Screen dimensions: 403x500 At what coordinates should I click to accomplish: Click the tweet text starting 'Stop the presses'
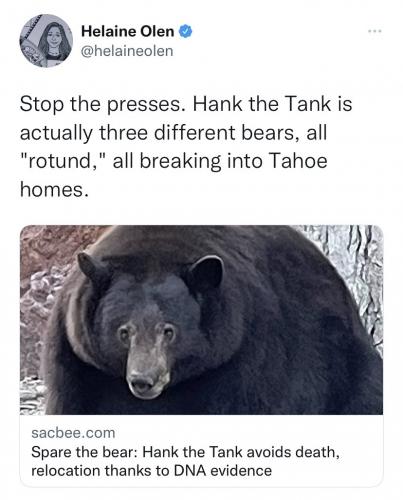tap(186, 147)
